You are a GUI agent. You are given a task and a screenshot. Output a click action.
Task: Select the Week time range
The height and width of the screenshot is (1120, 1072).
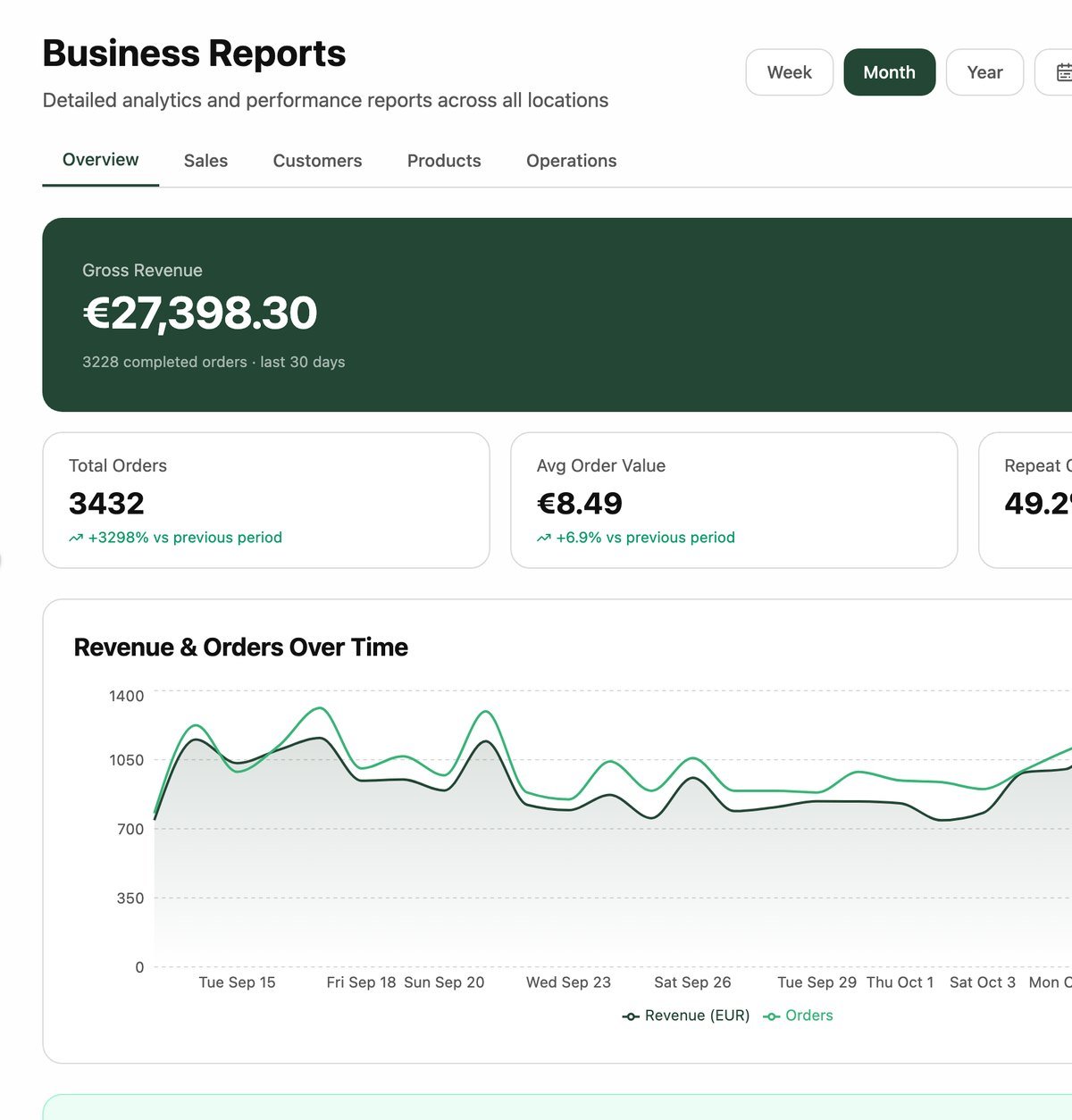[x=790, y=72]
